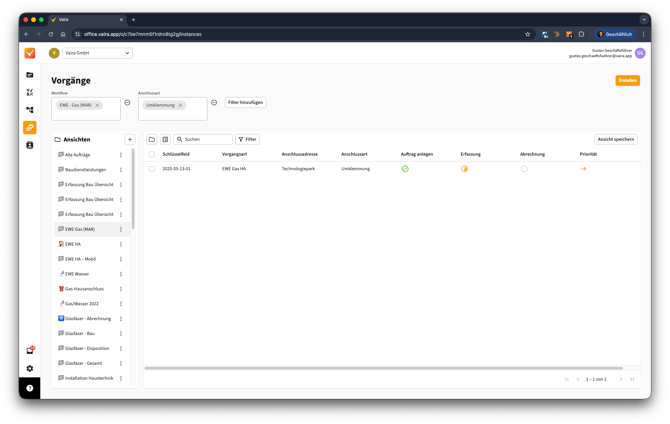Select the Gas-Hausanschluss view
Image resolution: width=670 pixels, height=424 pixels.
click(84, 289)
